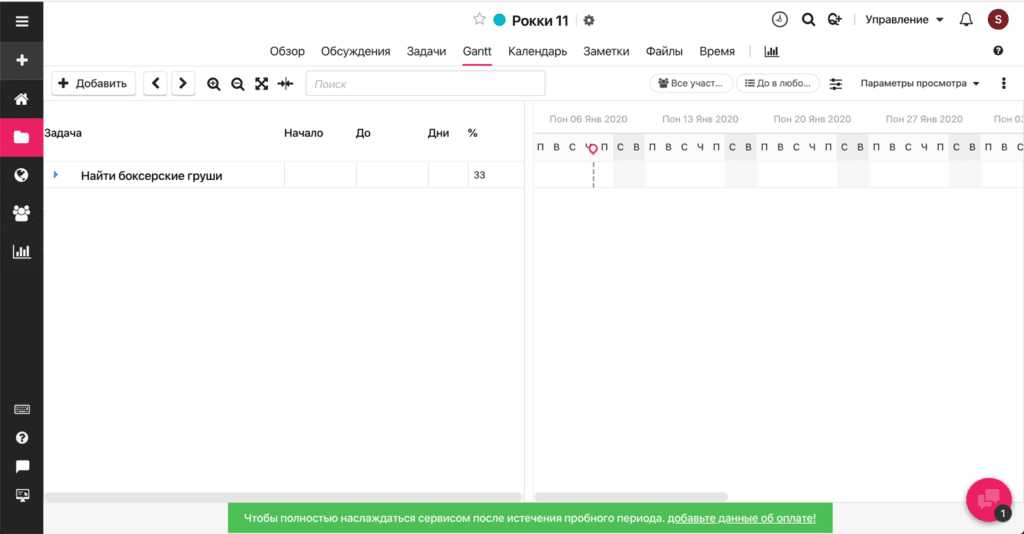Click the zoom out magnifier icon
The height and width of the screenshot is (534, 1024).
238,84
